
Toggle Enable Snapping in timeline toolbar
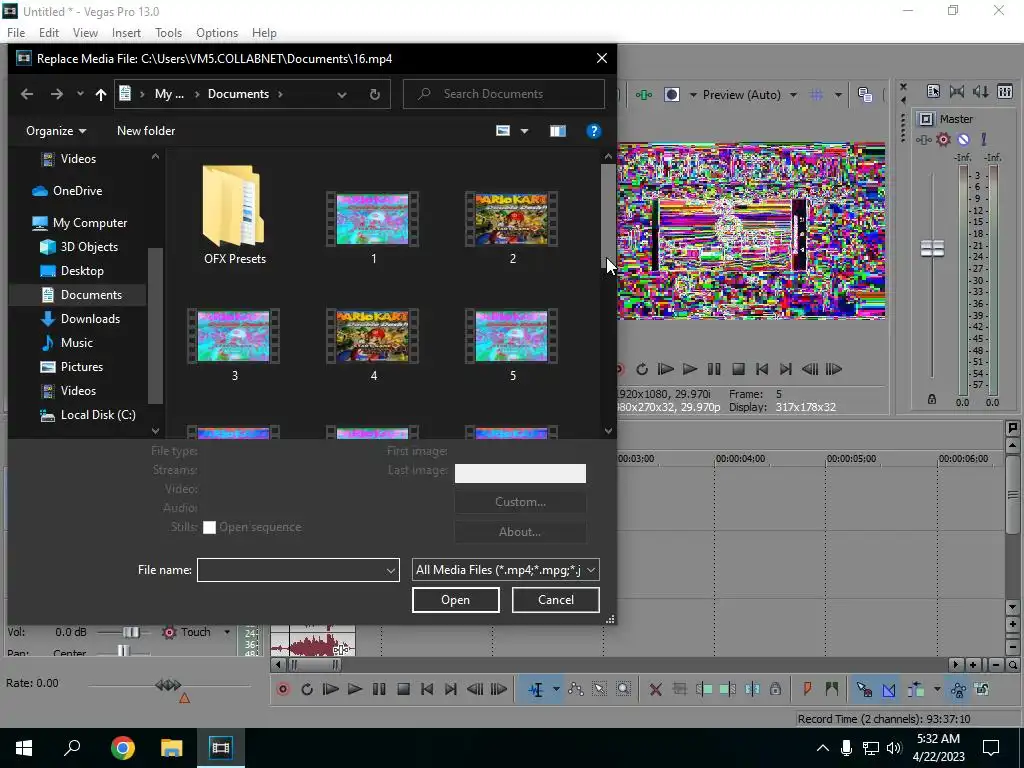coord(864,689)
